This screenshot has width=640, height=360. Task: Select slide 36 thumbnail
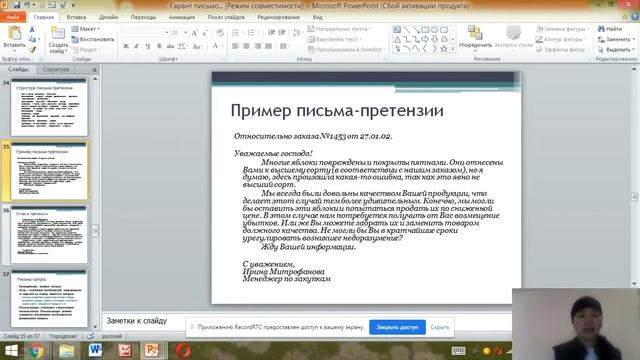click(x=49, y=235)
